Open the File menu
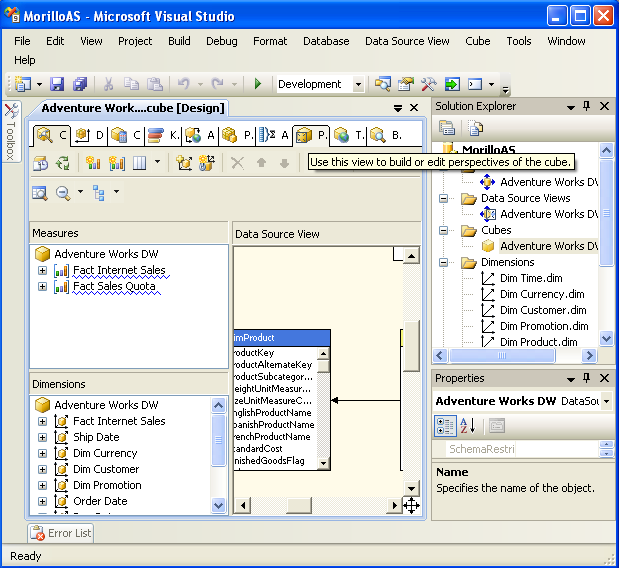This screenshot has width=619, height=568. (22, 41)
